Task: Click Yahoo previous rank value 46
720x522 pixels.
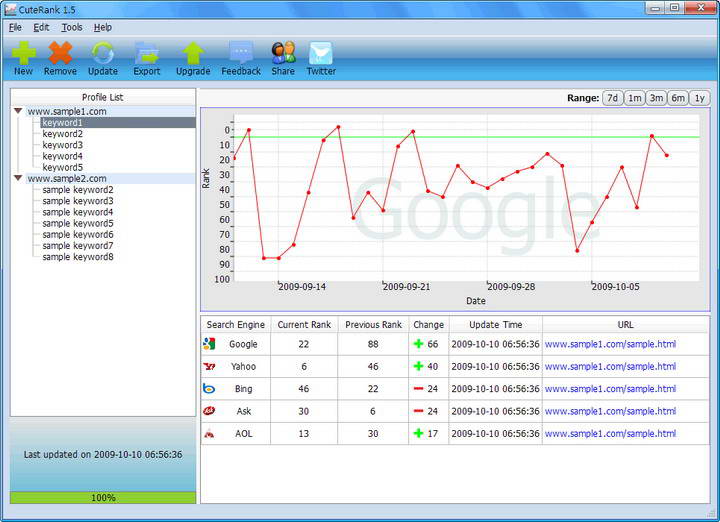Action: 373,366
